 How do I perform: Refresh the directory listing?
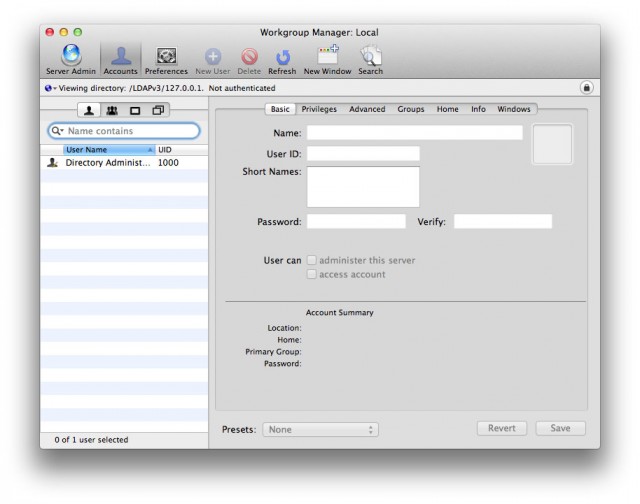[x=282, y=60]
